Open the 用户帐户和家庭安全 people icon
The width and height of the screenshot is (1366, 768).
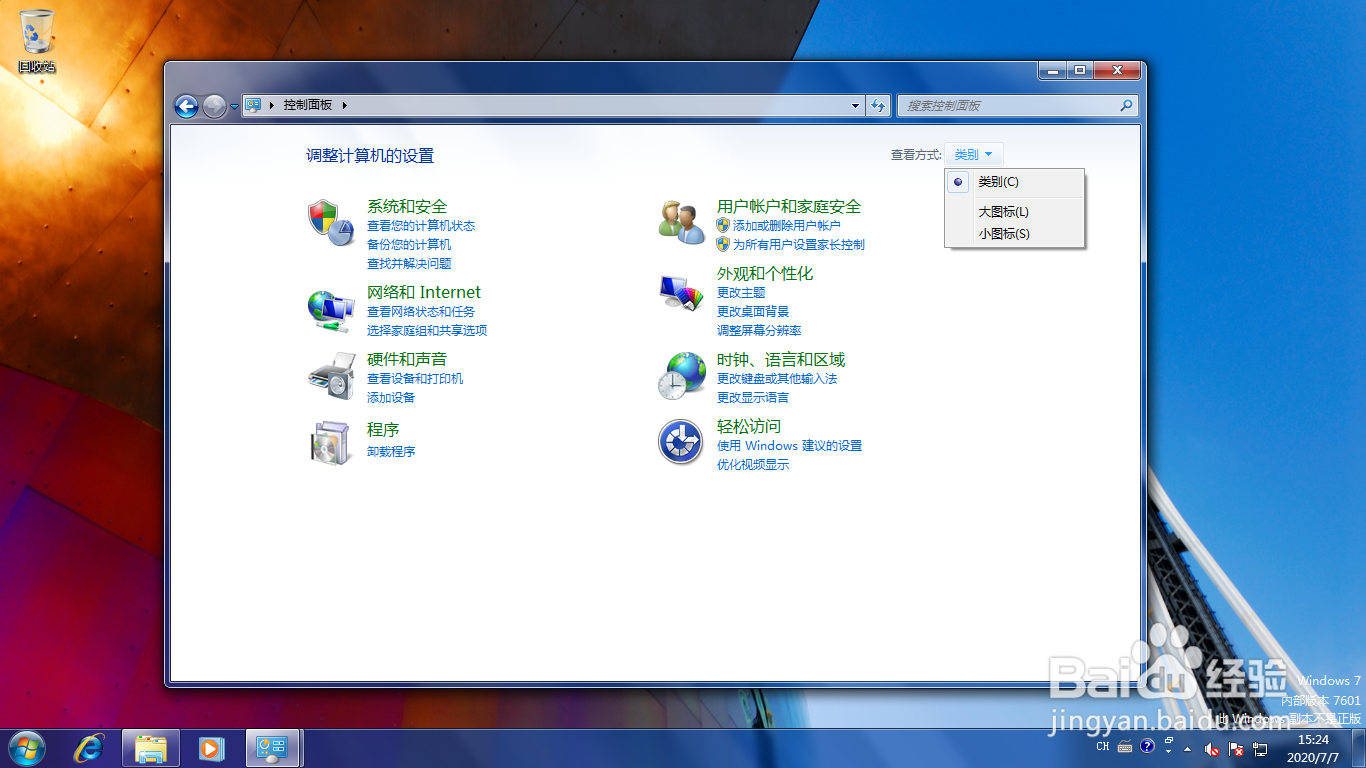[x=682, y=222]
